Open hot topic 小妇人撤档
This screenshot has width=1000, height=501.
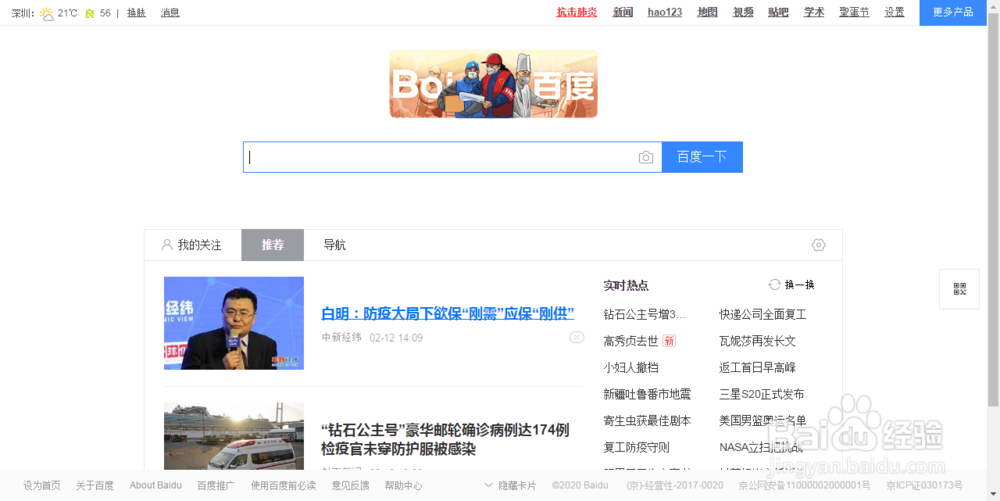(630, 368)
